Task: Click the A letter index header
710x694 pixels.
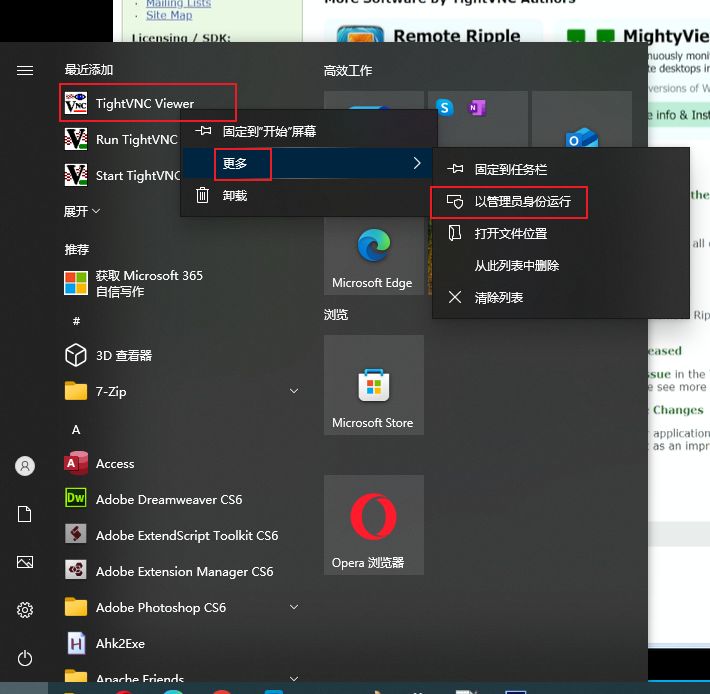Action: [x=76, y=429]
